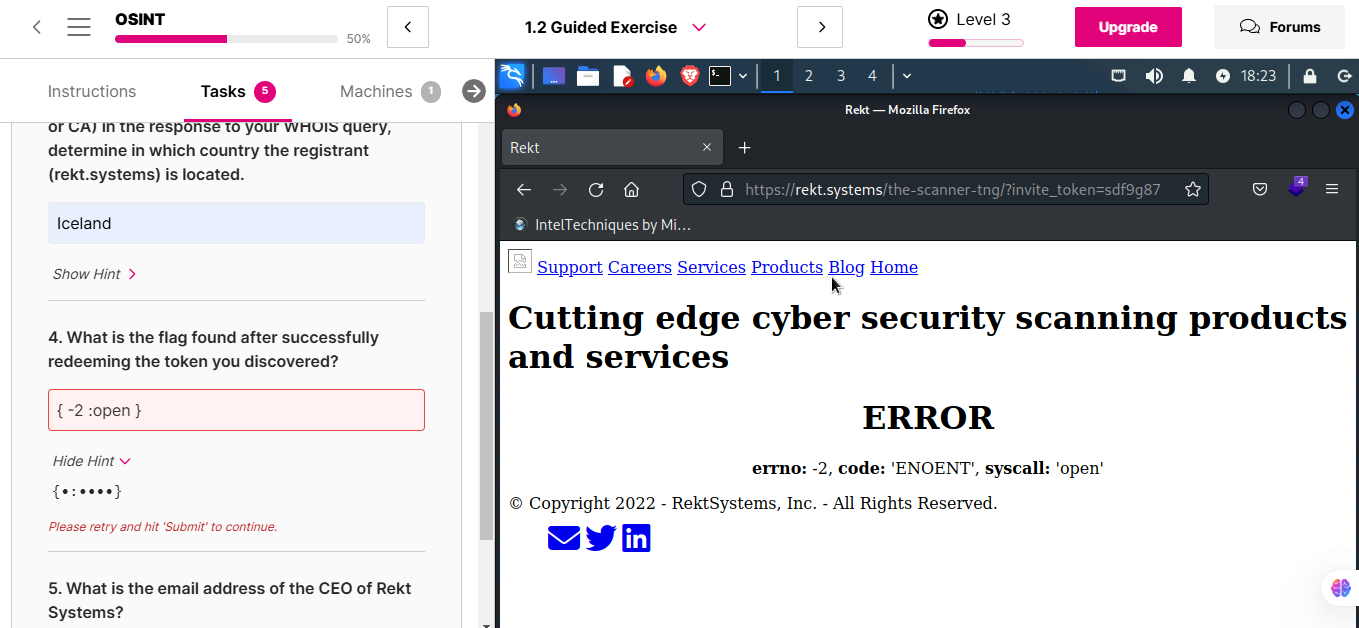This screenshot has height=628, width=1359.
Task: Click the Save to Pocket icon
Action: coord(1260,189)
